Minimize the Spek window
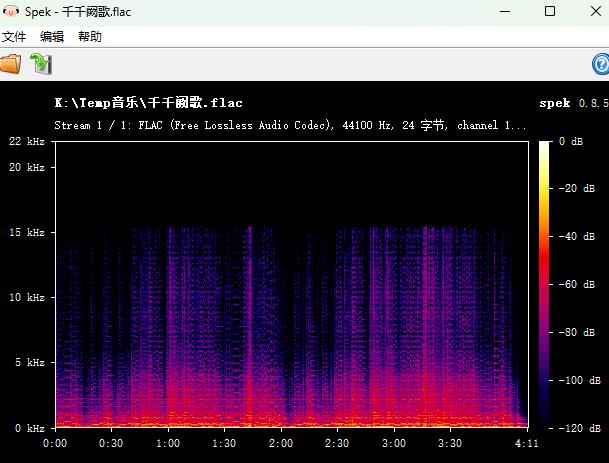Image resolution: width=609 pixels, height=463 pixels. [x=503, y=11]
